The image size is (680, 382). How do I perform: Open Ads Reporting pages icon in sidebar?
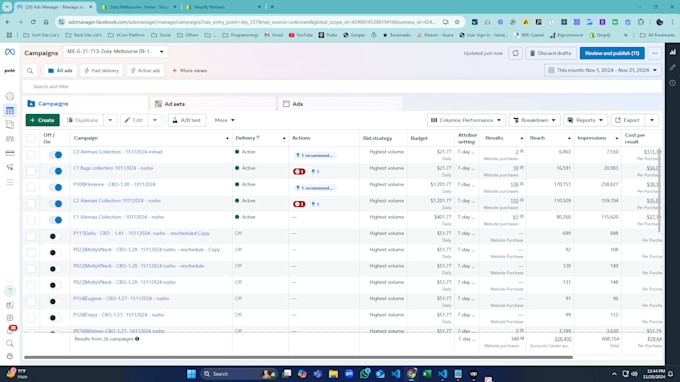click(x=10, y=125)
